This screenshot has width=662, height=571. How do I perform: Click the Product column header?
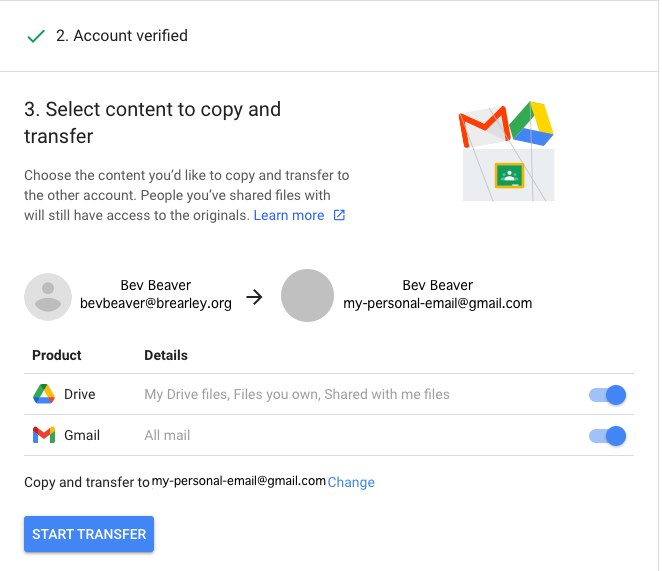coord(57,355)
